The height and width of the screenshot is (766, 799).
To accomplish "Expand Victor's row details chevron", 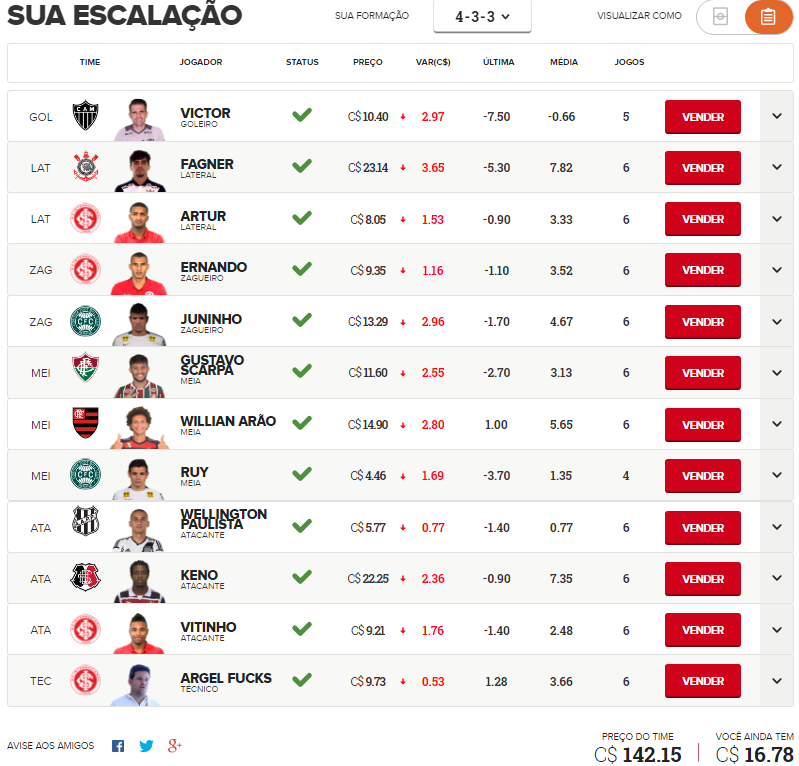I will pyautogui.click(x=777, y=116).
